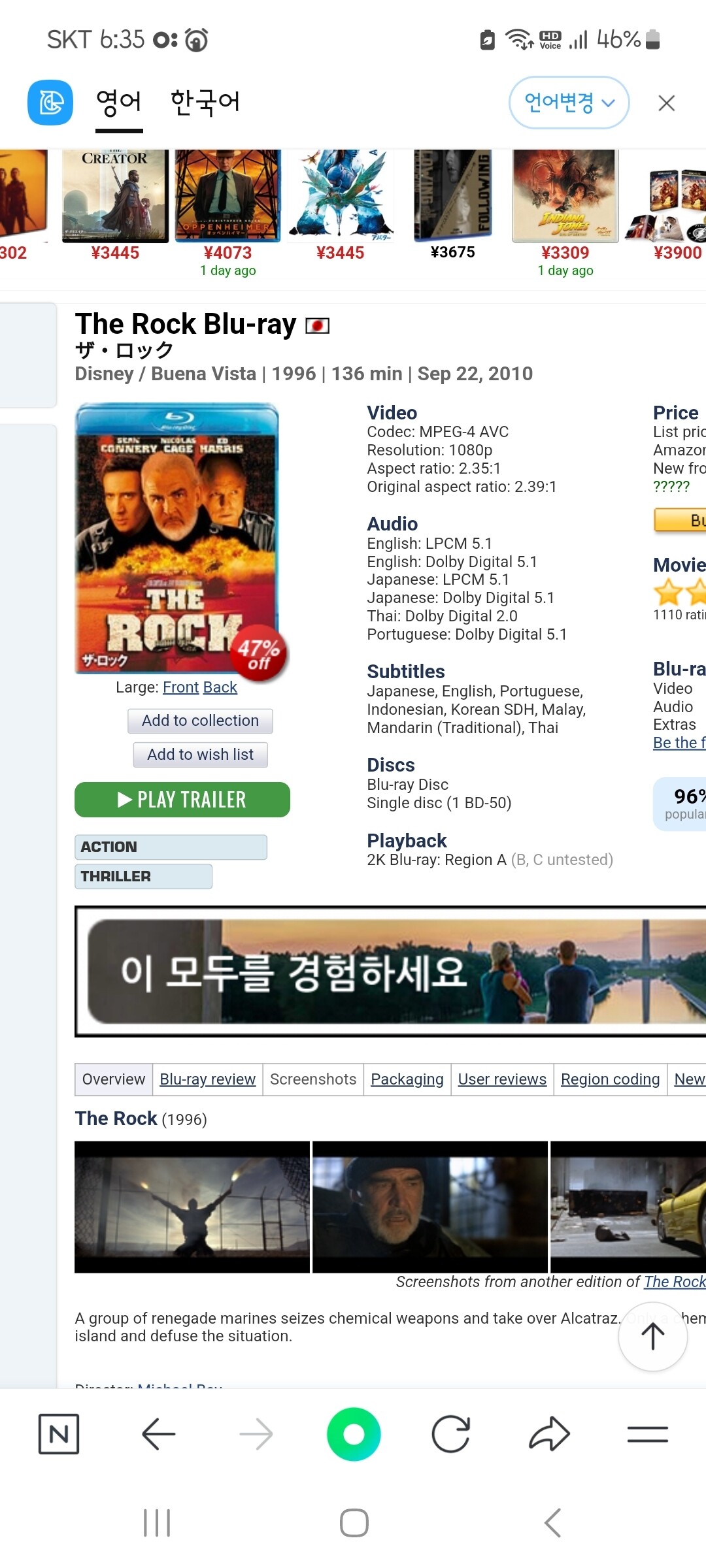Open the Naver home N icon
This screenshot has height=1568, width=706.
click(x=59, y=1434)
